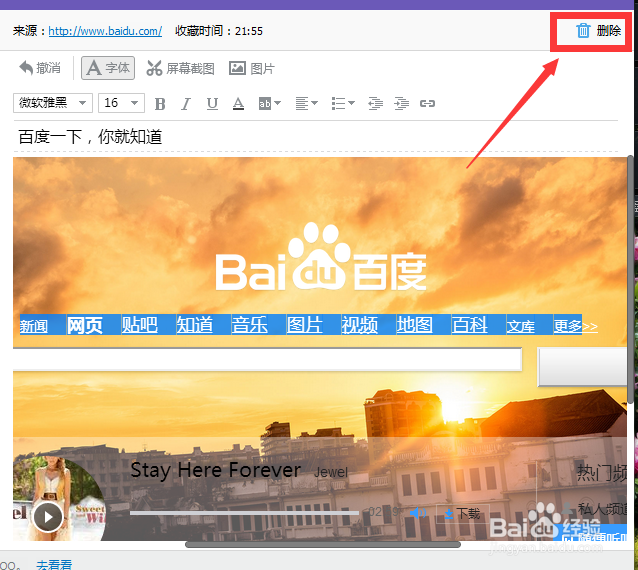Click the Baidu search input box
The image size is (638, 570).
pyautogui.click(x=267, y=359)
